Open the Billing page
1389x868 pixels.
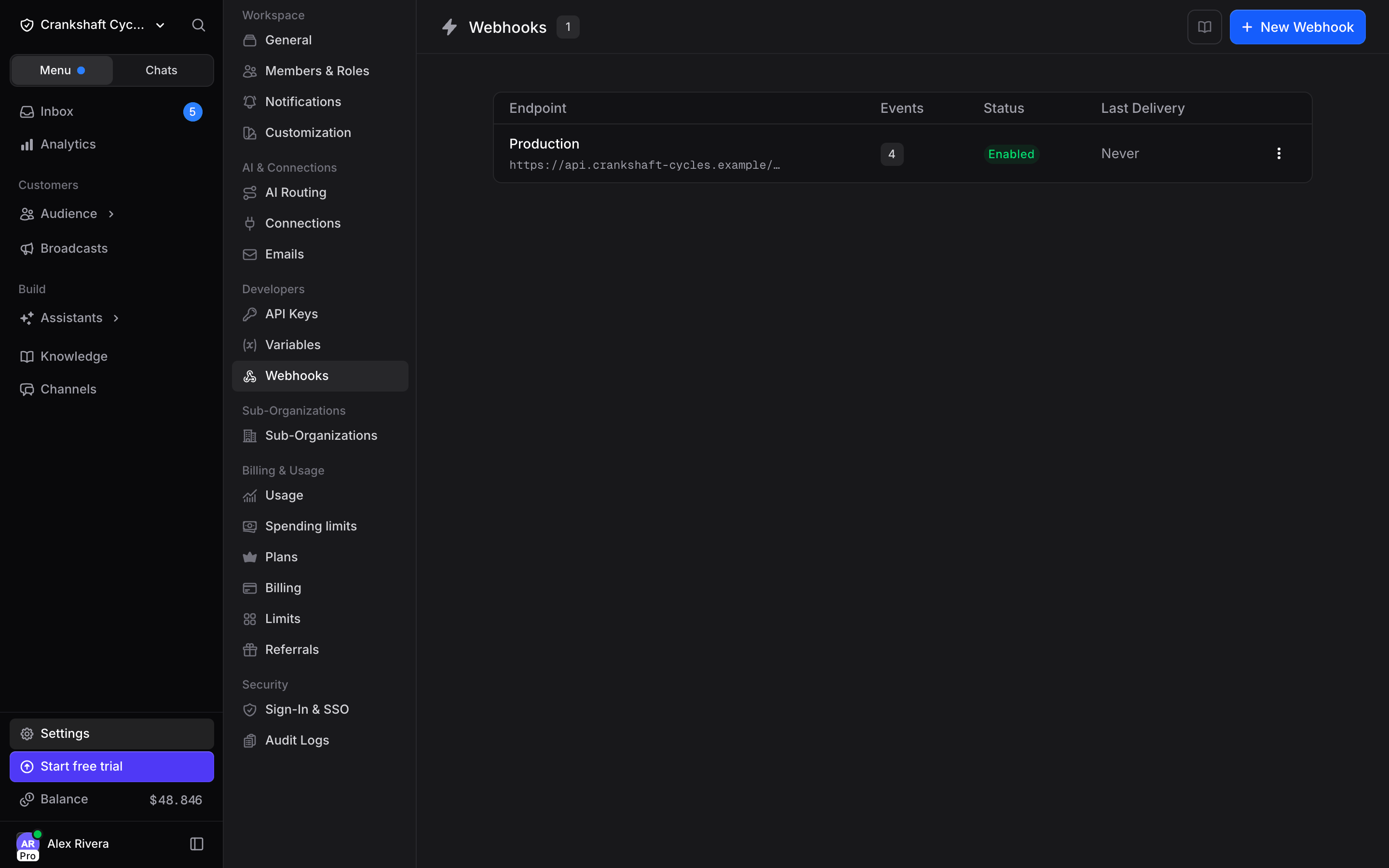[x=320, y=588]
